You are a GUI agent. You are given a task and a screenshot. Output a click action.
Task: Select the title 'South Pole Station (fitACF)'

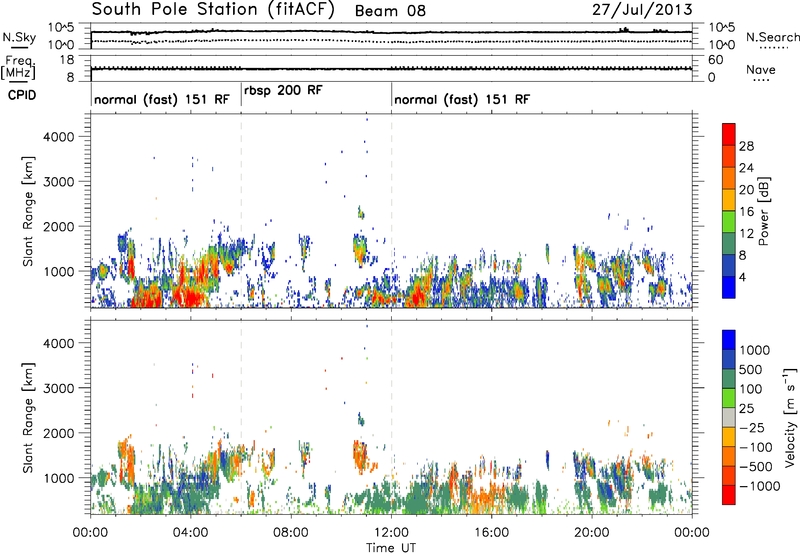coord(213,10)
